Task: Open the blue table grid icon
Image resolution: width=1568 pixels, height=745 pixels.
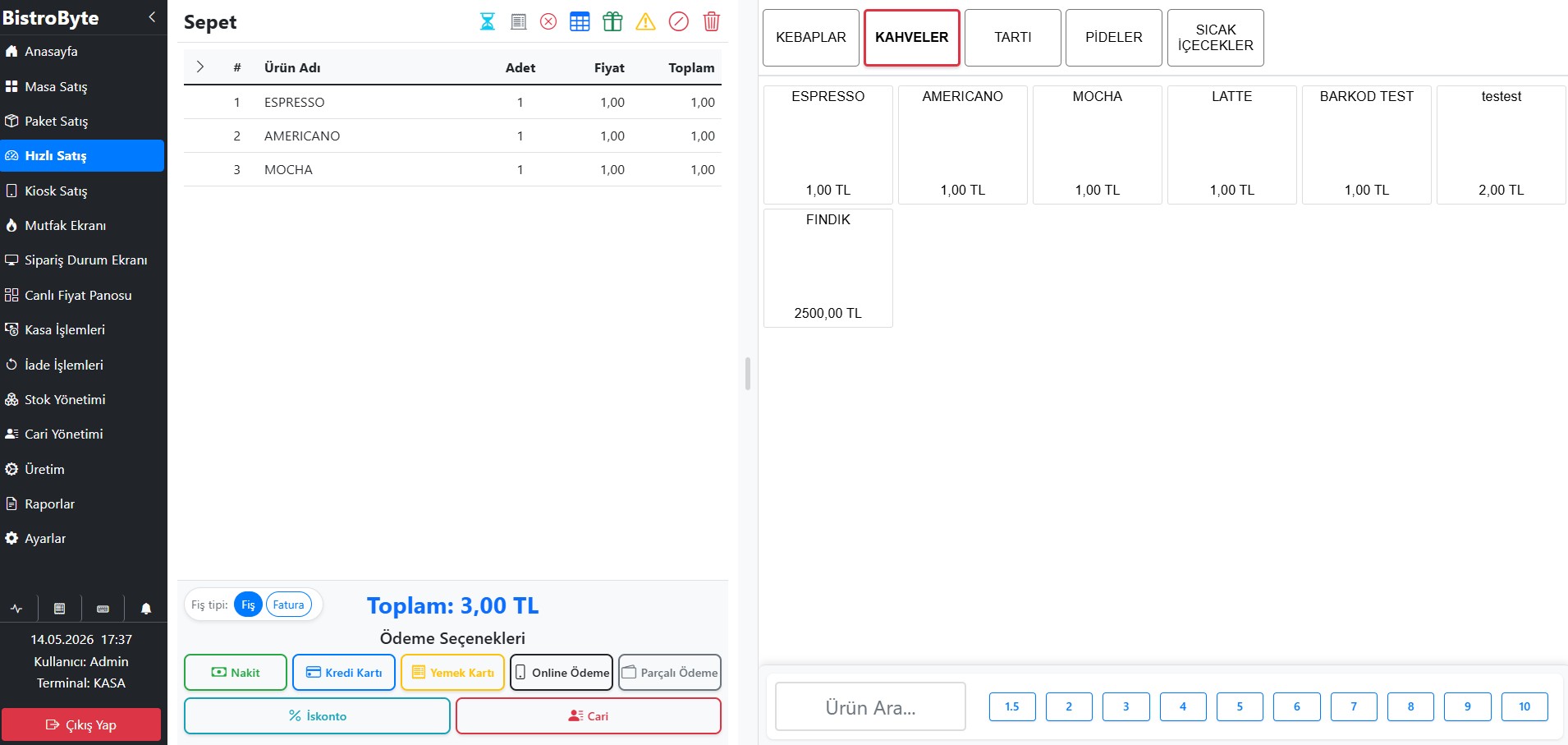Action: [x=580, y=21]
